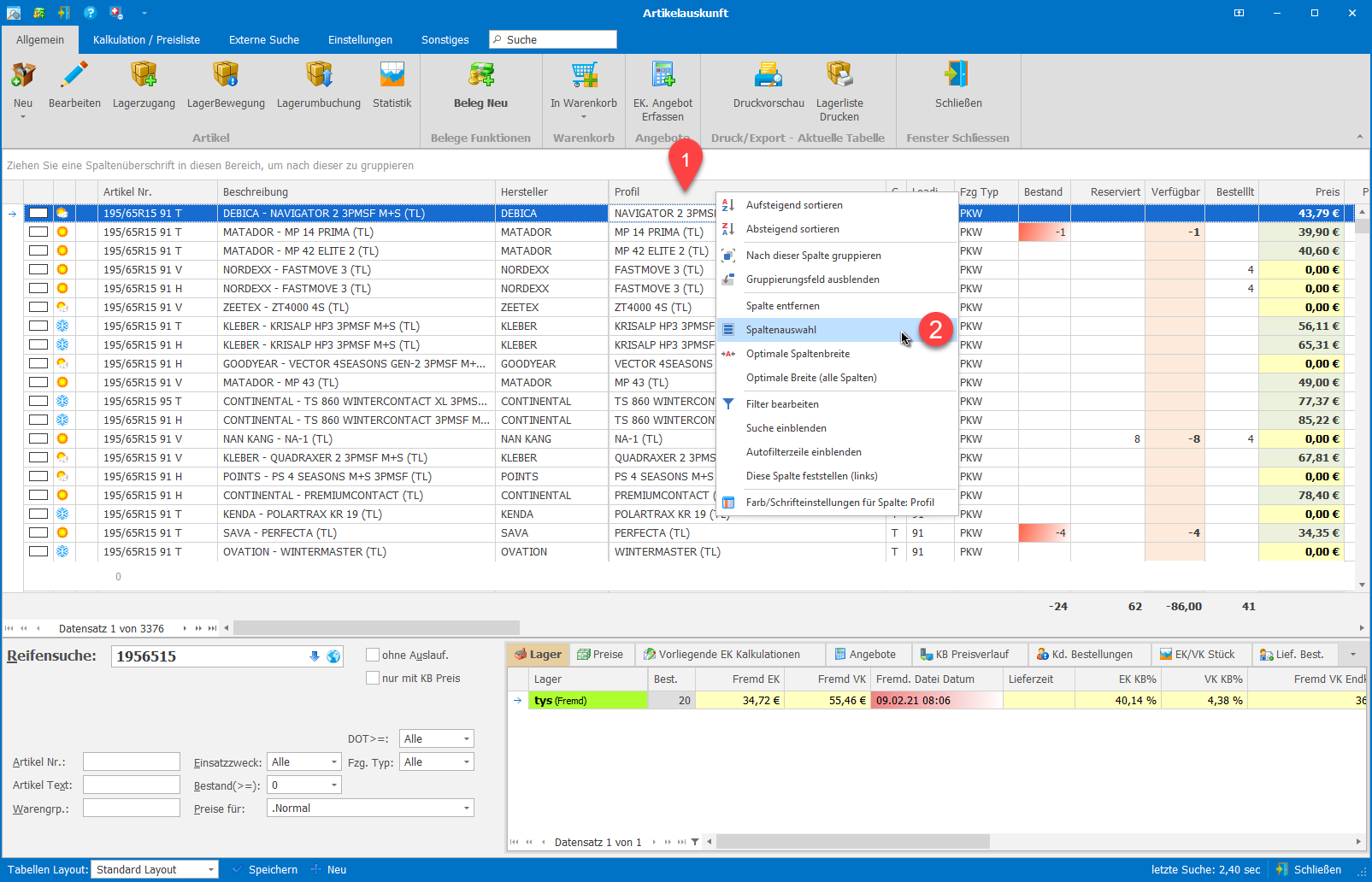Click the Lager table horizontal scrollbar thumb
Screen dimensions: 1372x882
tap(853, 842)
